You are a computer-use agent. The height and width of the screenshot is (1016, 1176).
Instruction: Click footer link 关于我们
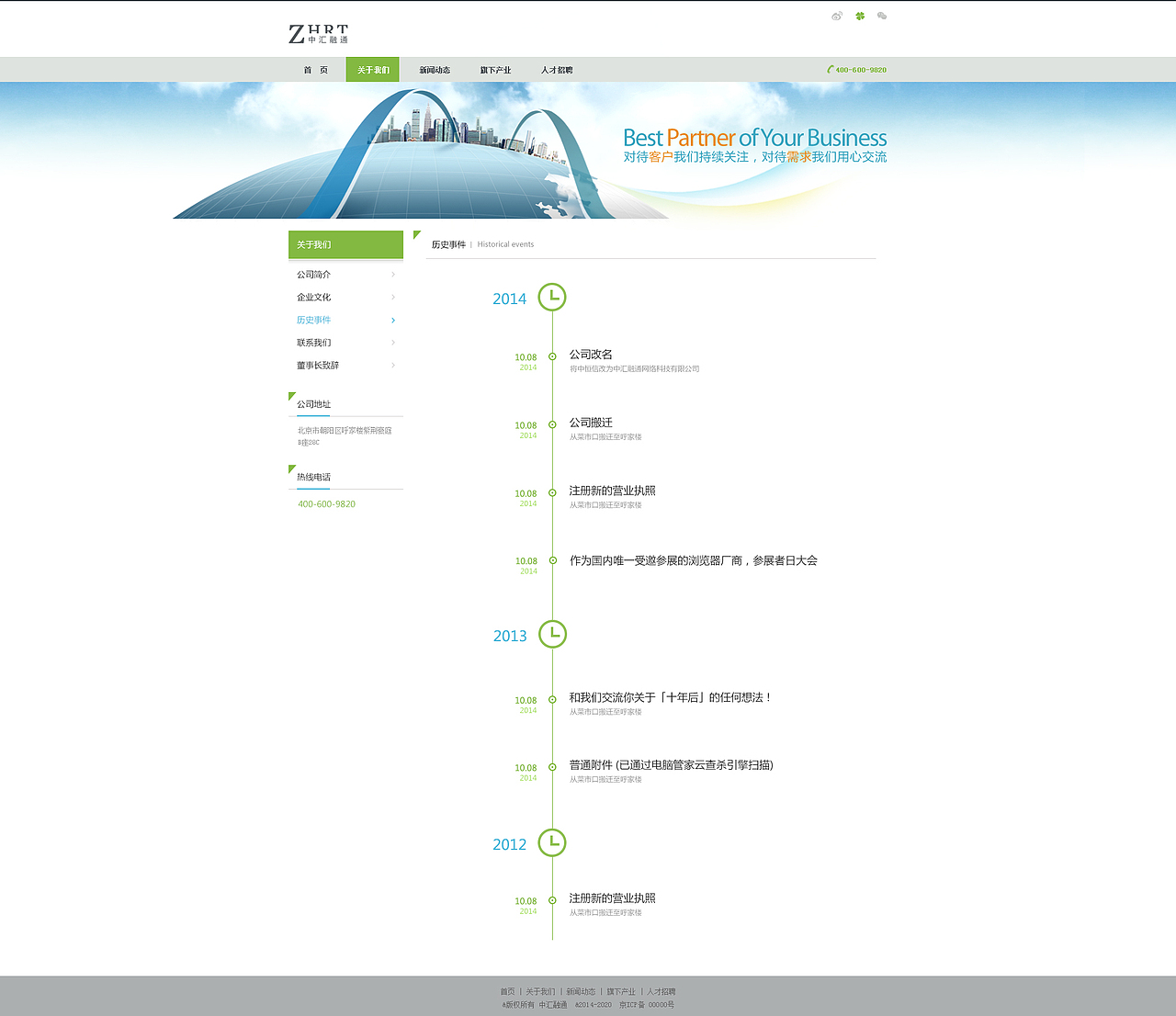[540, 992]
